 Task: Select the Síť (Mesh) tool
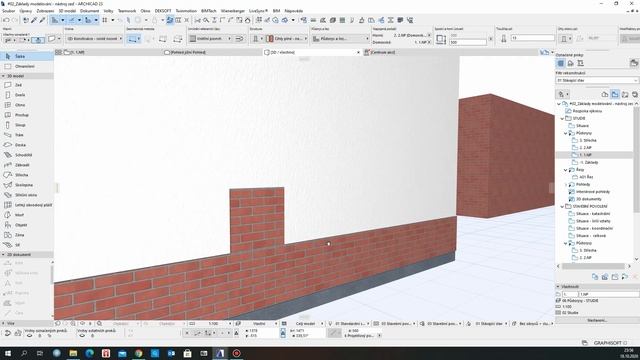tap(27, 245)
